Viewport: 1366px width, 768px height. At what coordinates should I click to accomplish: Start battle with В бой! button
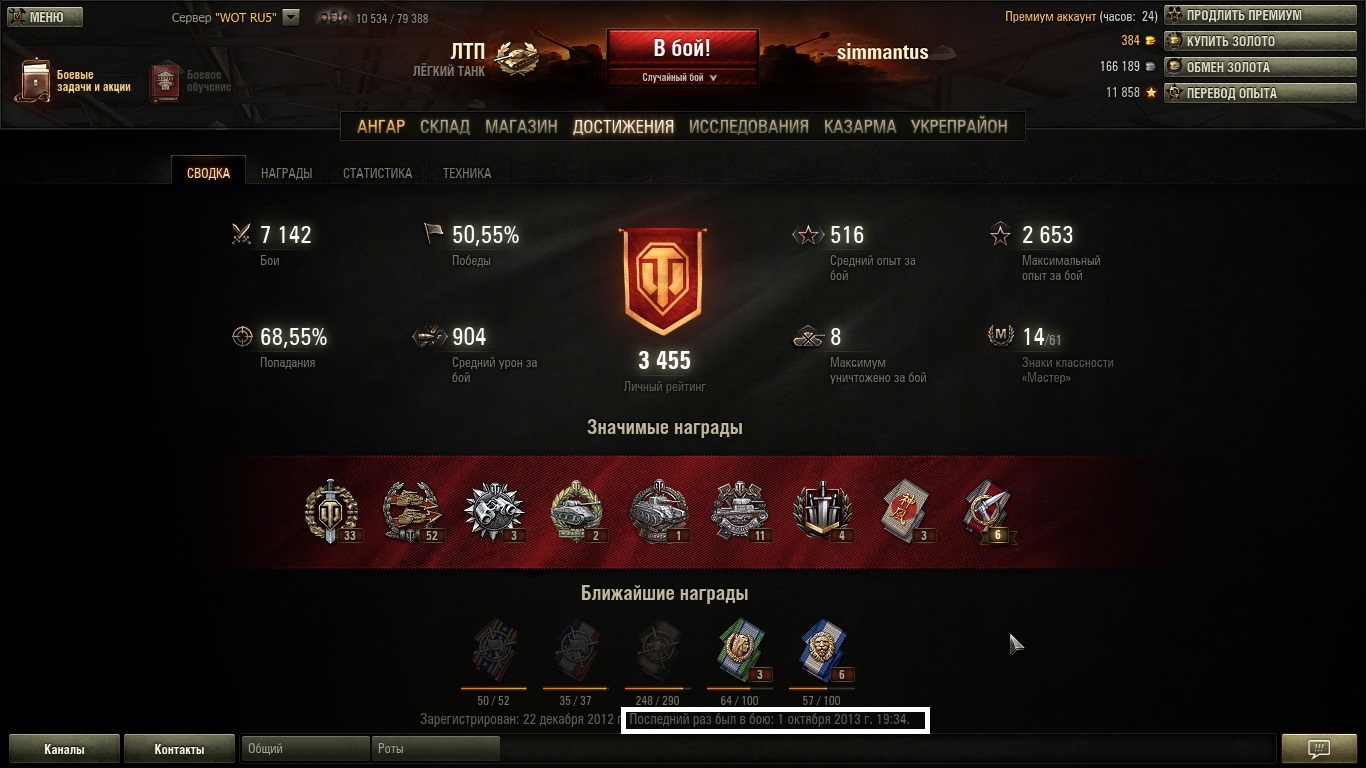pyautogui.click(x=682, y=48)
